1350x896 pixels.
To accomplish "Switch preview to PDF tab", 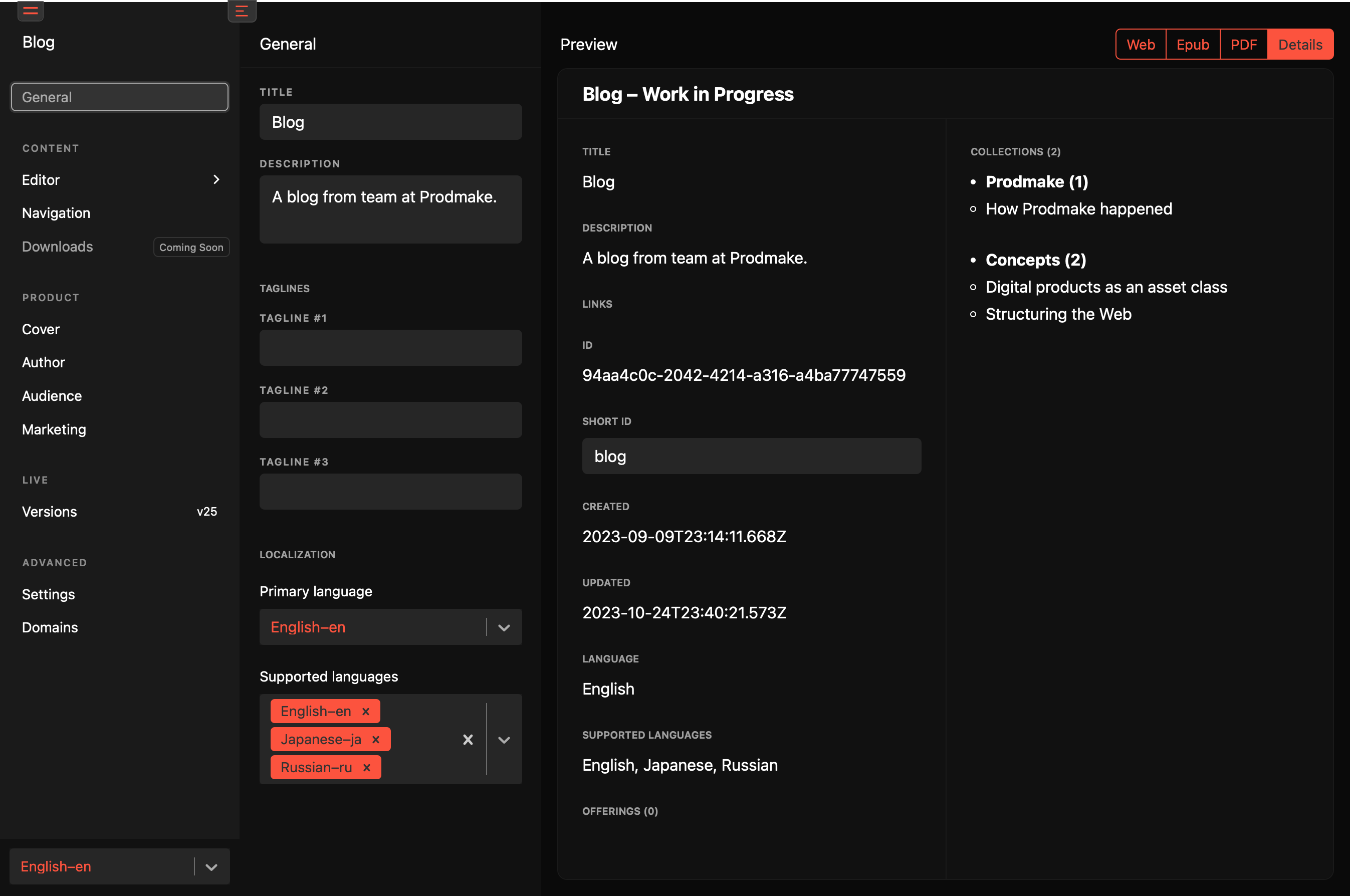I will pos(1243,45).
